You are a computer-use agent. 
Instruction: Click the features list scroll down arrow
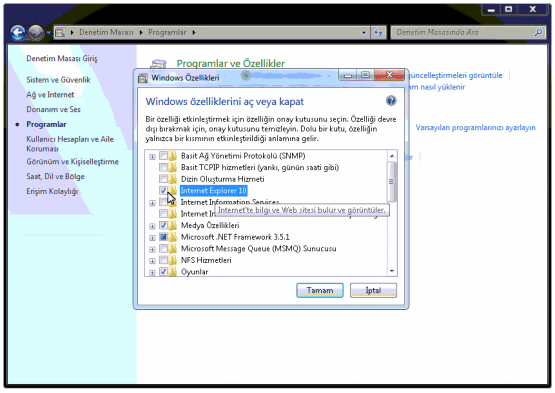(391, 271)
